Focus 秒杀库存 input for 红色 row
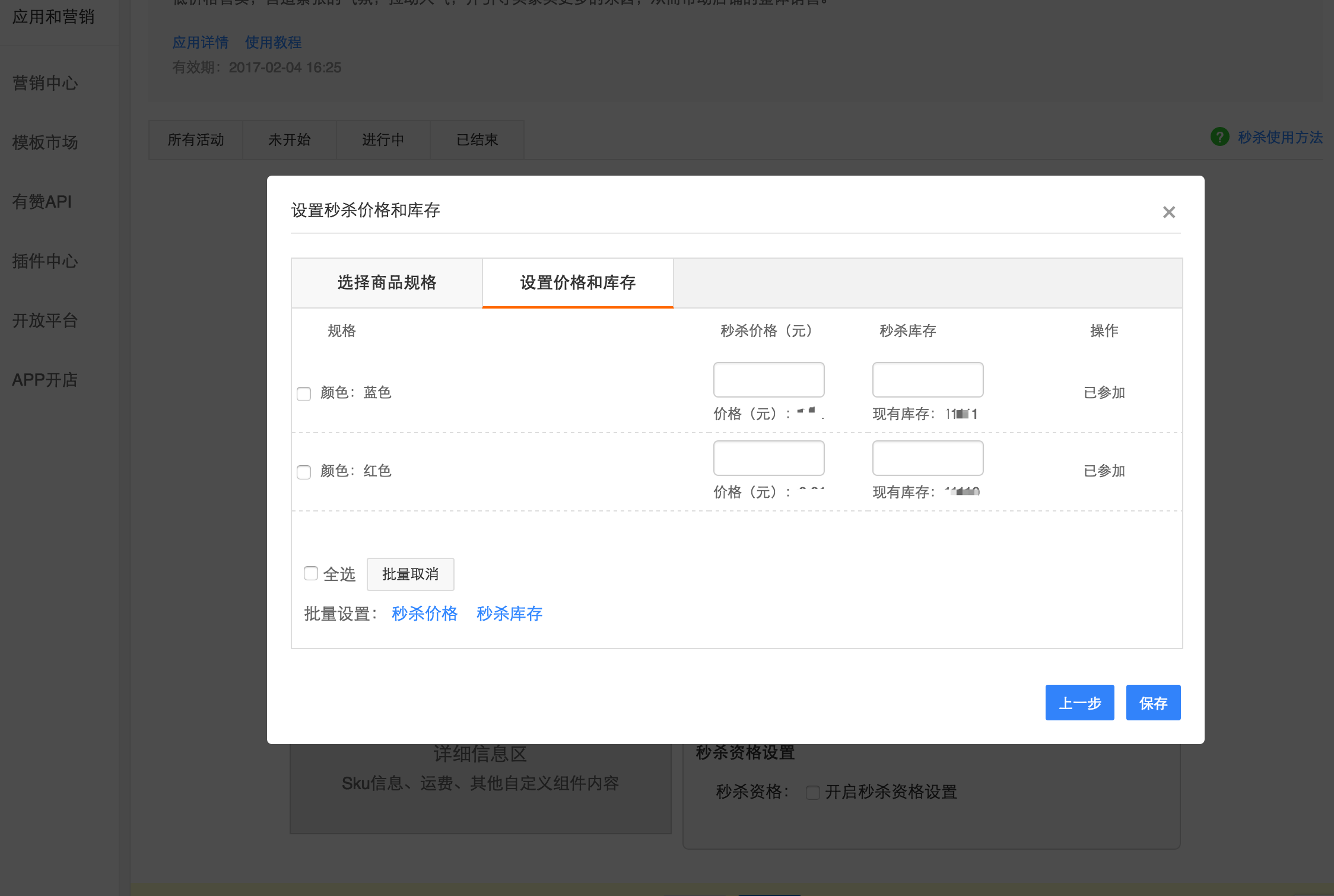1334x896 pixels. 928,458
